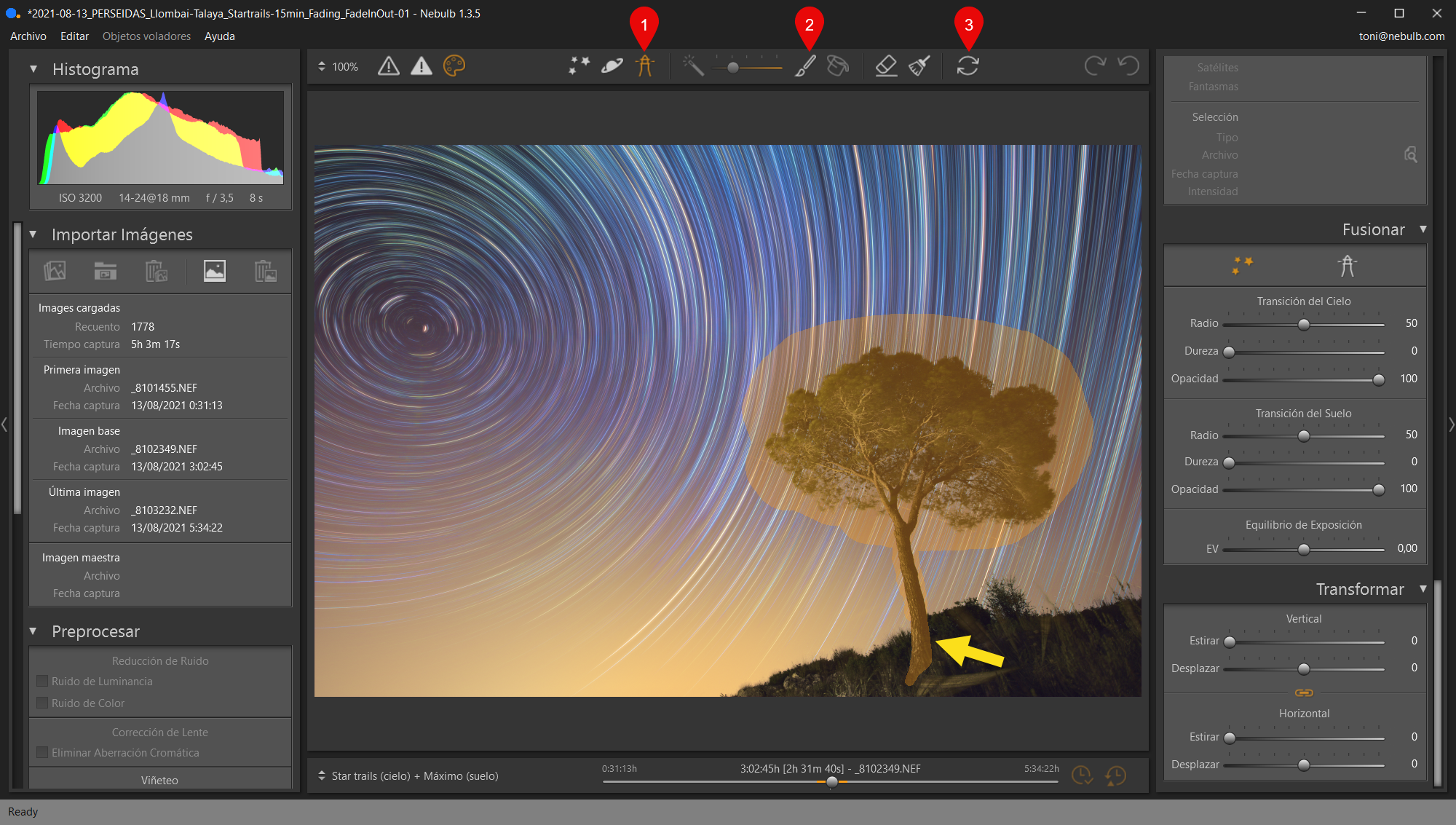Click the file search icon in Selección
Viewport: 1456px width, 825px height.
[x=1410, y=154]
